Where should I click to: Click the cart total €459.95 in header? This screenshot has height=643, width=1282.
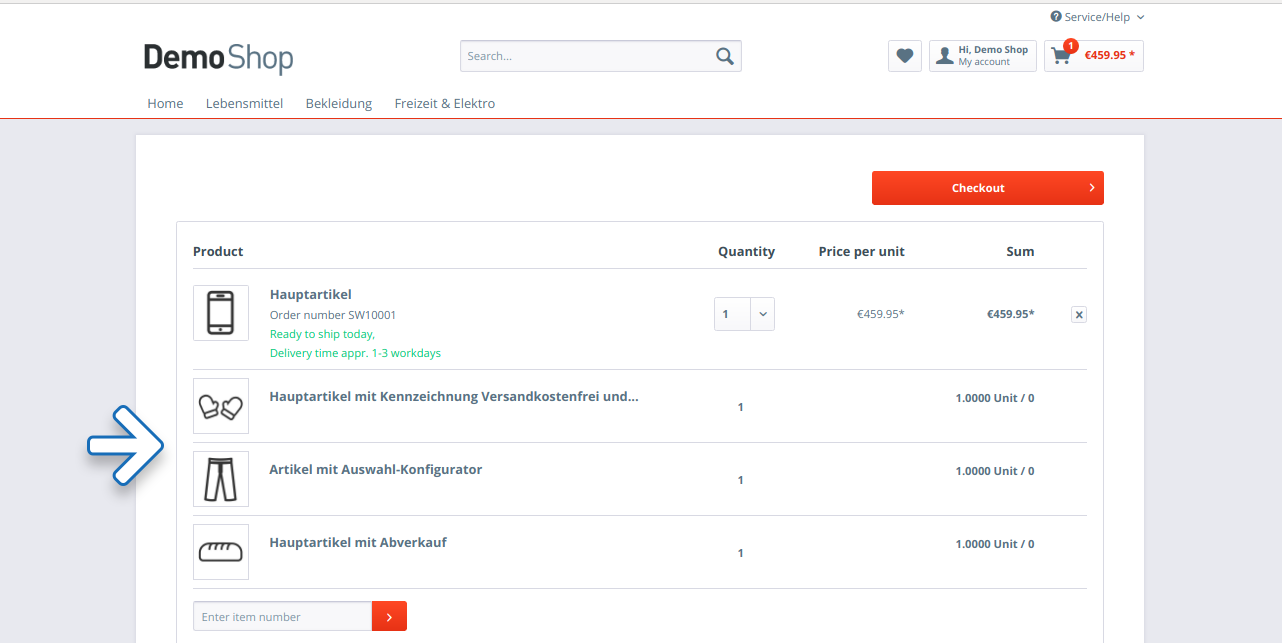tap(1110, 56)
